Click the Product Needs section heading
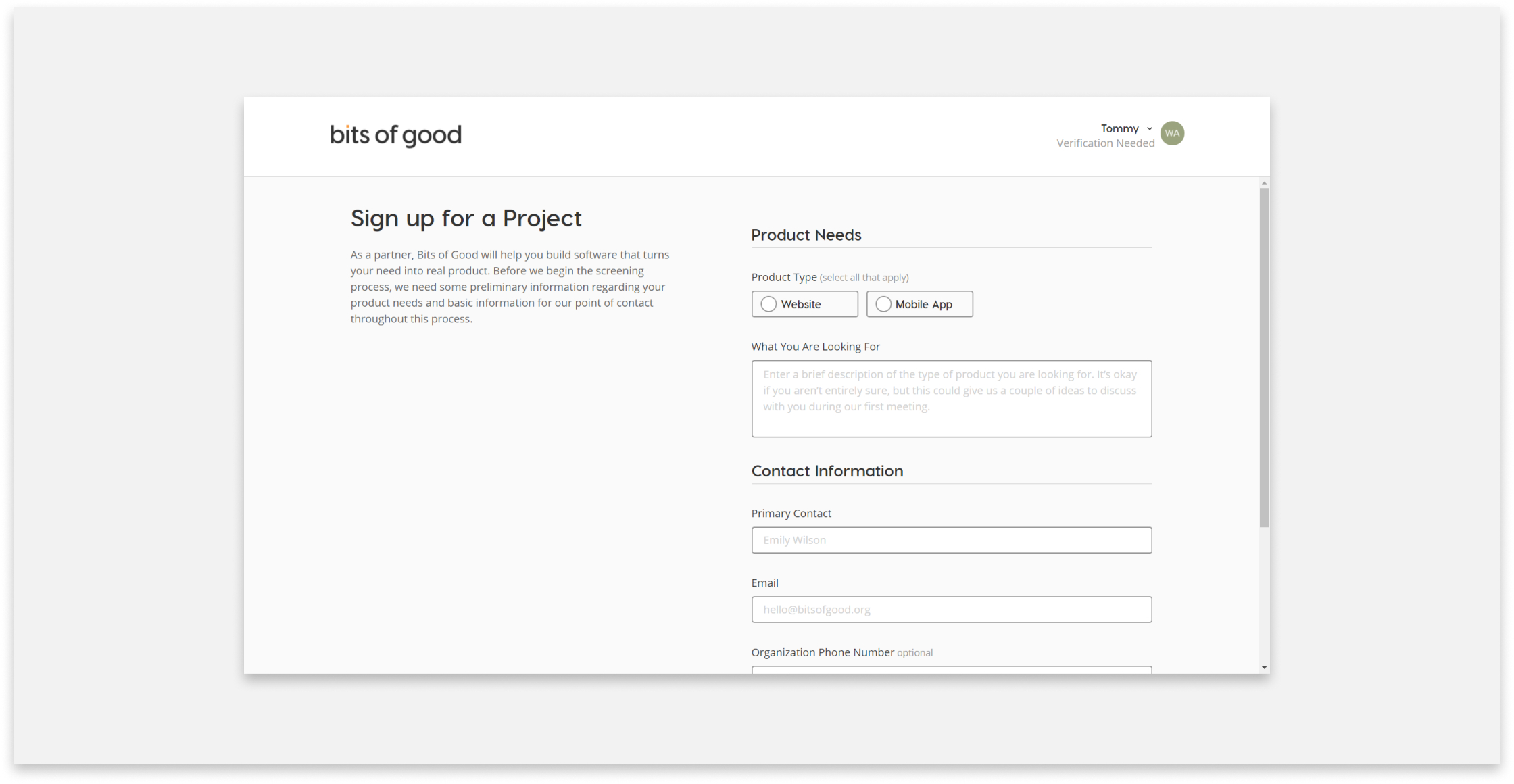Screen dimensions: 1514x784 (806, 235)
